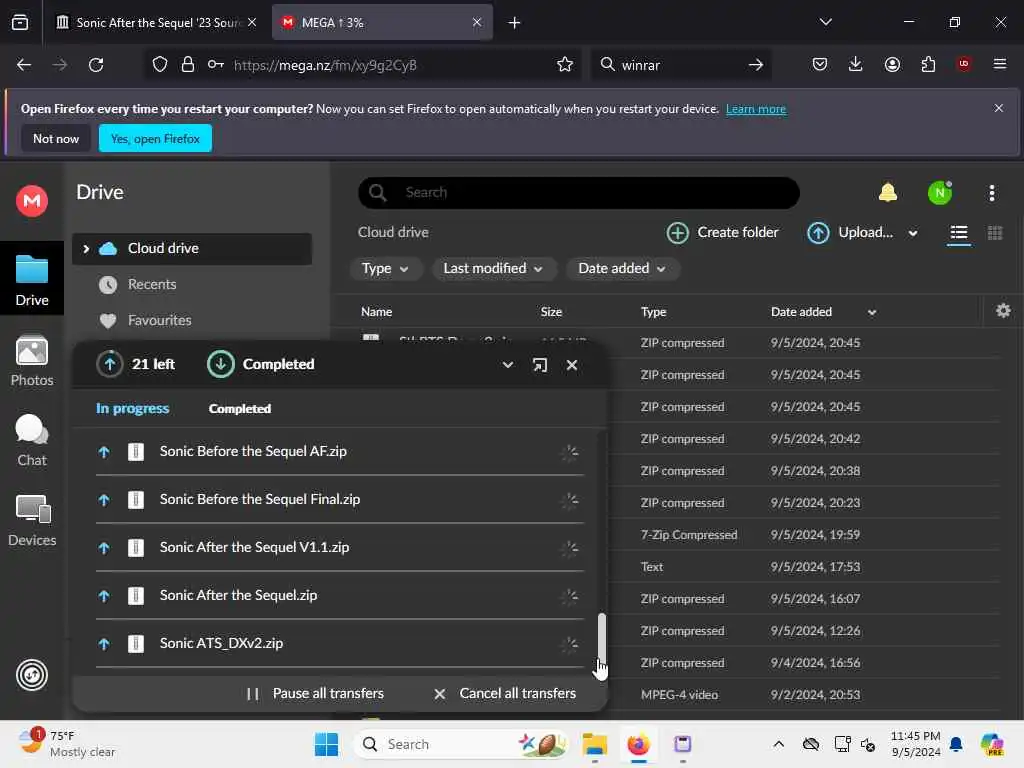The image size is (1024, 768).
Task: Close the transfers panel
Action: [571, 365]
